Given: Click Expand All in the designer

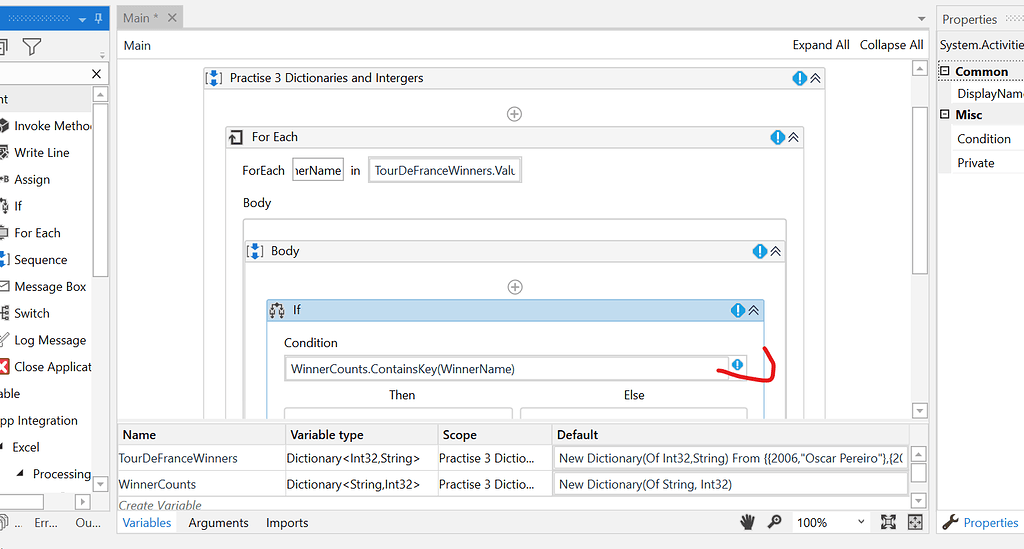Looking at the screenshot, I should (820, 45).
